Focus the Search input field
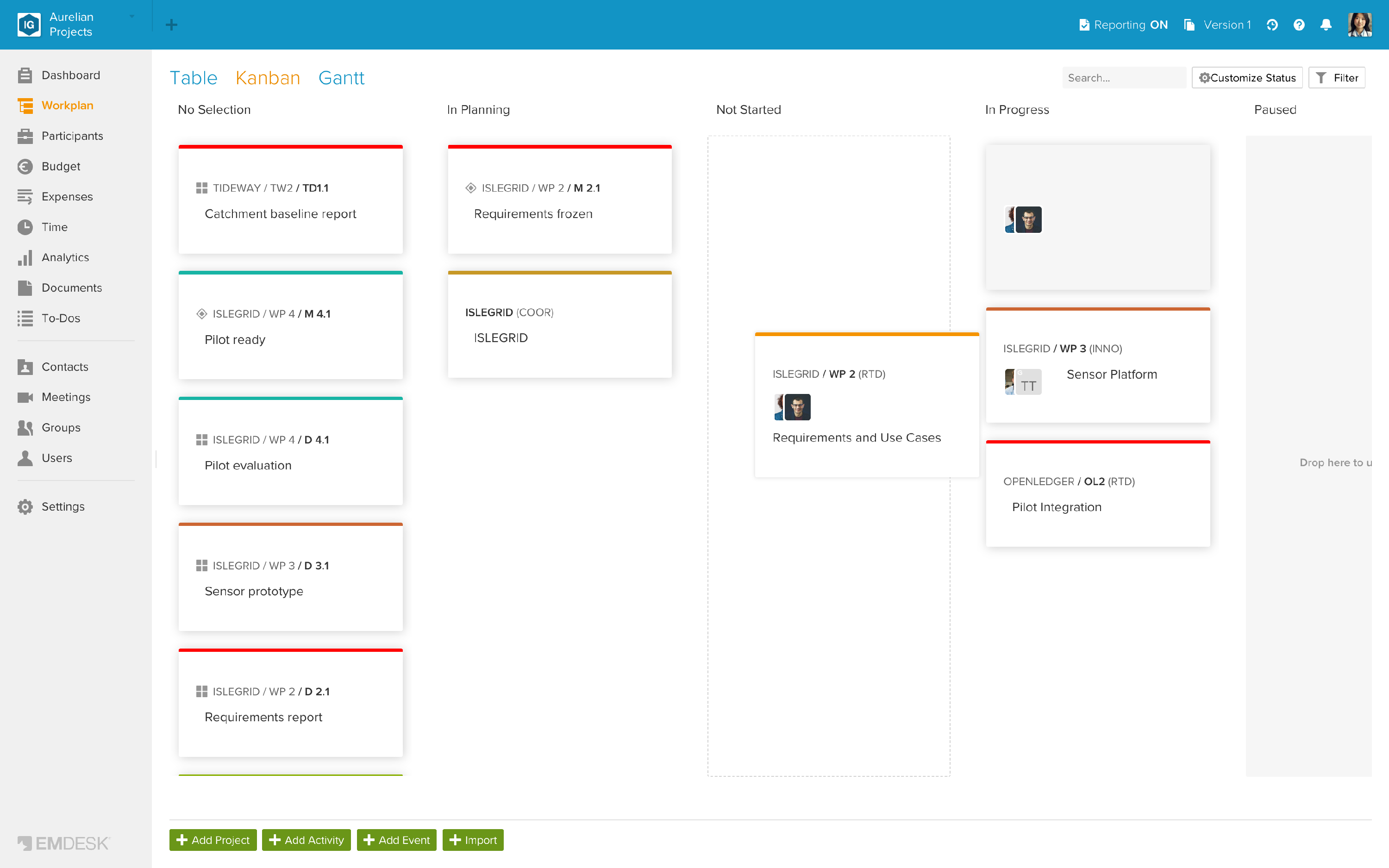The width and height of the screenshot is (1389, 868). pyautogui.click(x=1124, y=77)
